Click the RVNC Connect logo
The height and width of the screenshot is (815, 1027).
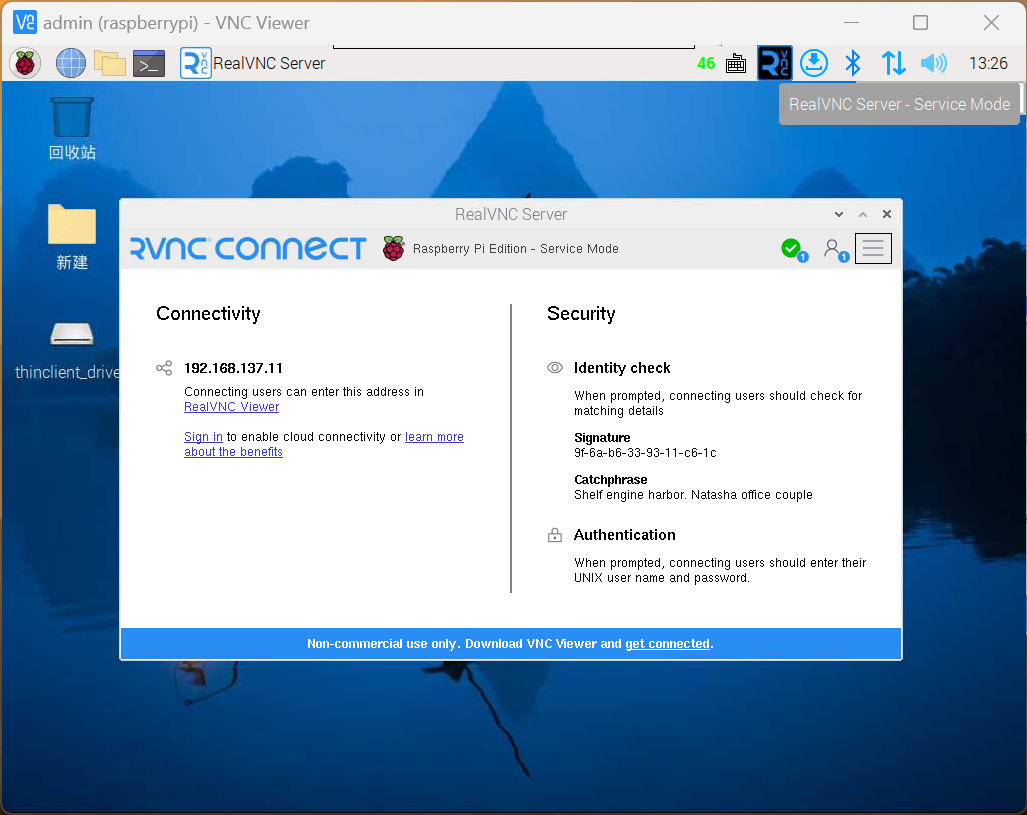click(x=248, y=248)
